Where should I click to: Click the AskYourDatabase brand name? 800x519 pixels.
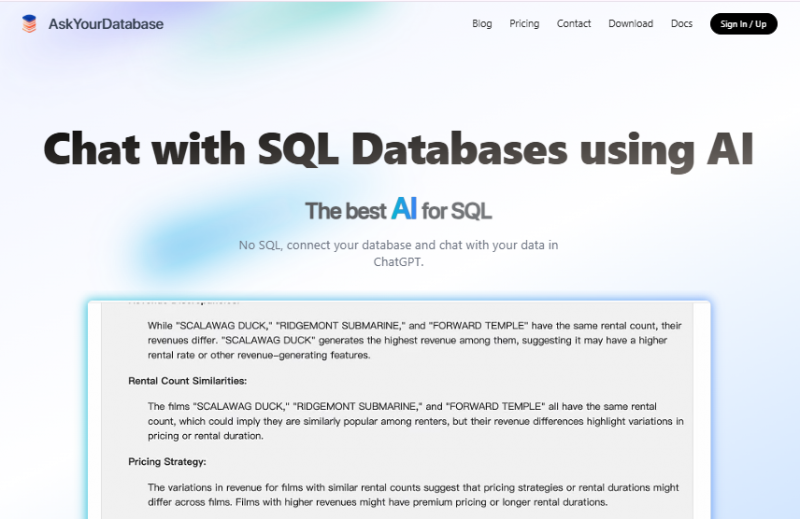106,24
